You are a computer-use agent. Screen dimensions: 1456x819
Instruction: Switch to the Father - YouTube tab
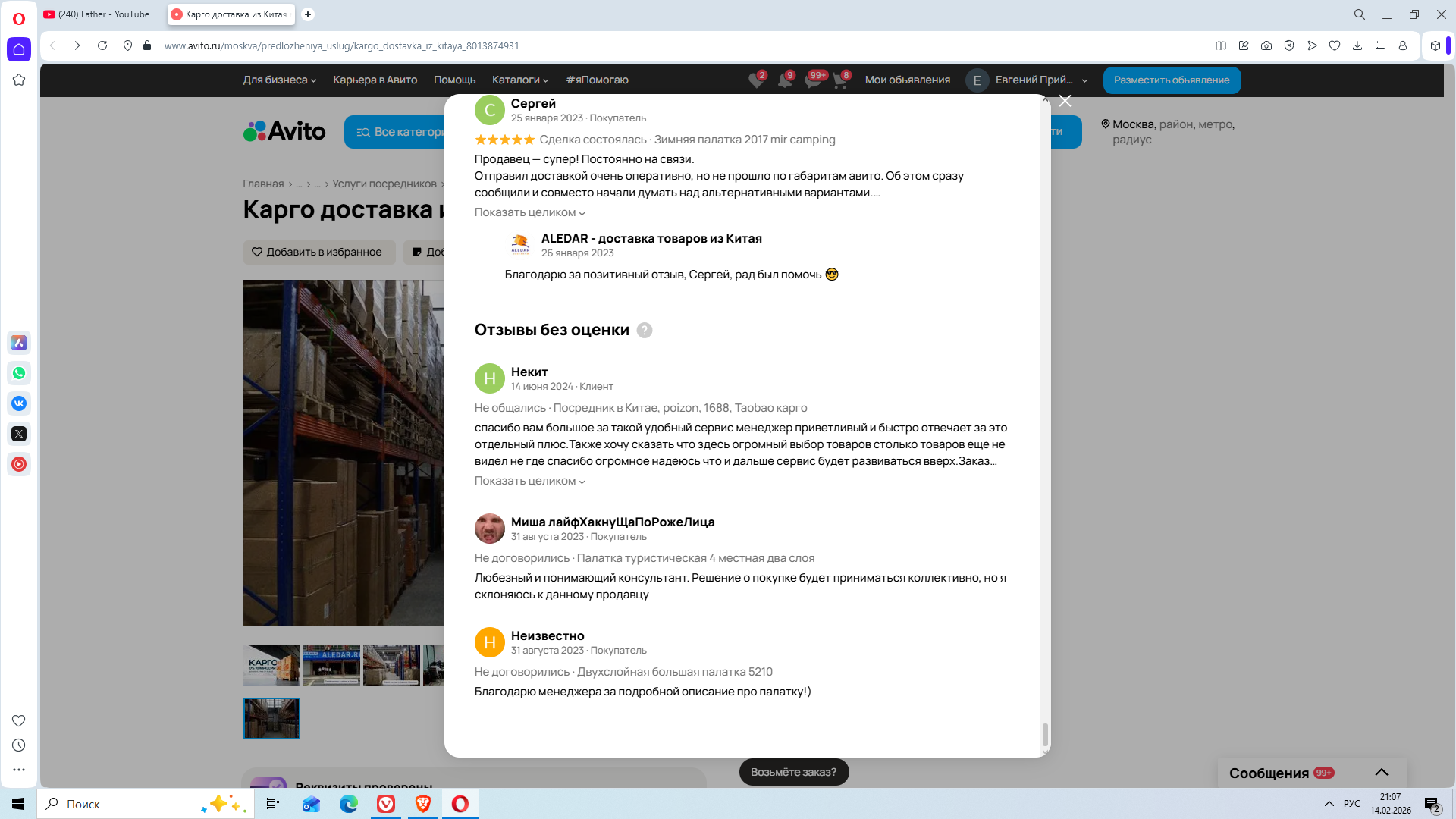(x=104, y=14)
